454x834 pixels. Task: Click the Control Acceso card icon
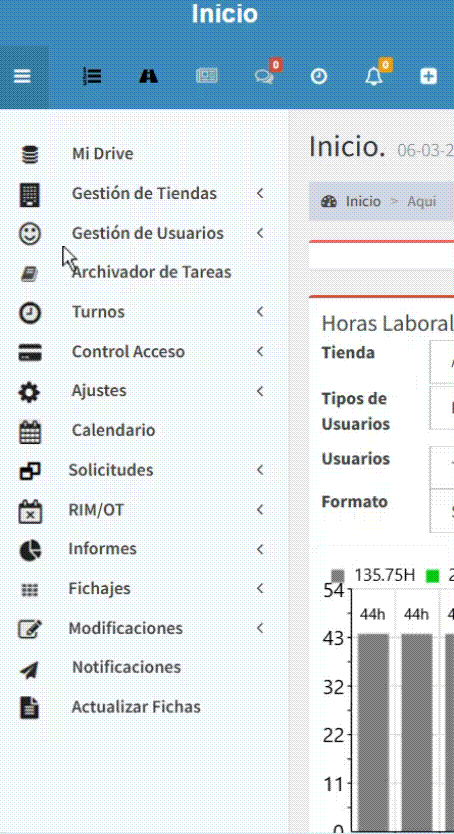(30, 352)
